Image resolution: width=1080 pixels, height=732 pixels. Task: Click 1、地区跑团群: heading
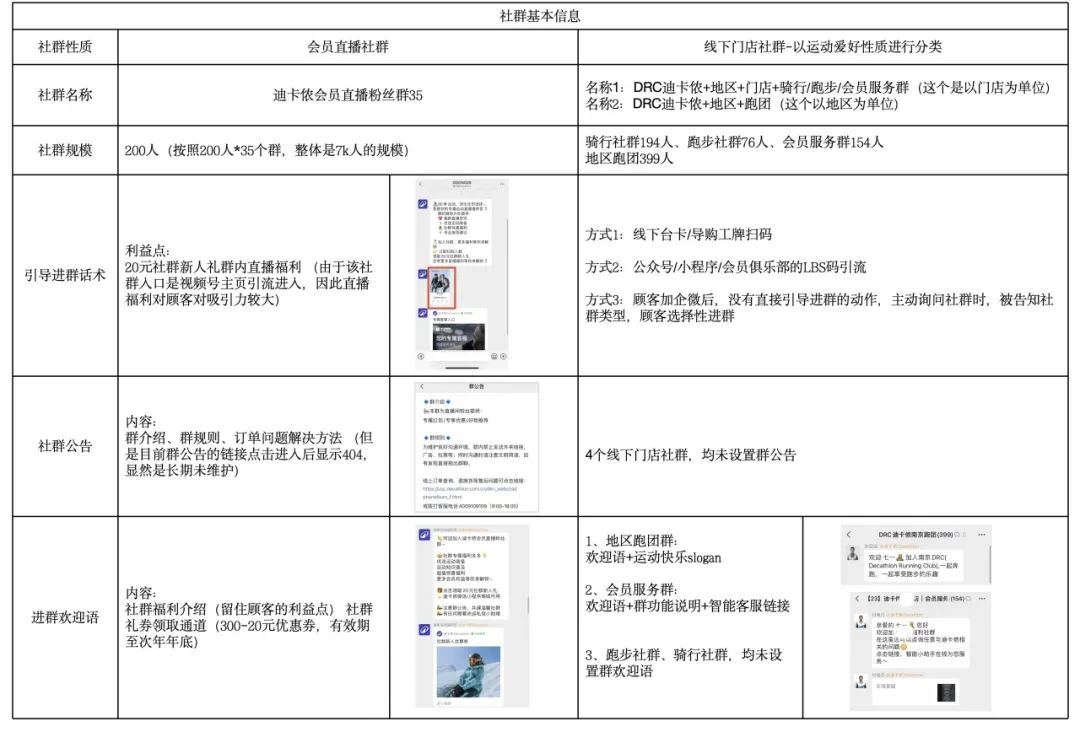click(x=632, y=541)
